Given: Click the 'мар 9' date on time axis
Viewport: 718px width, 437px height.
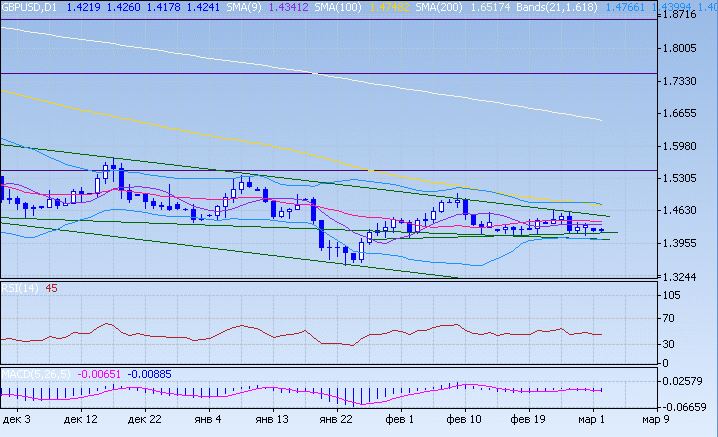Looking at the screenshot, I should click(655, 421).
